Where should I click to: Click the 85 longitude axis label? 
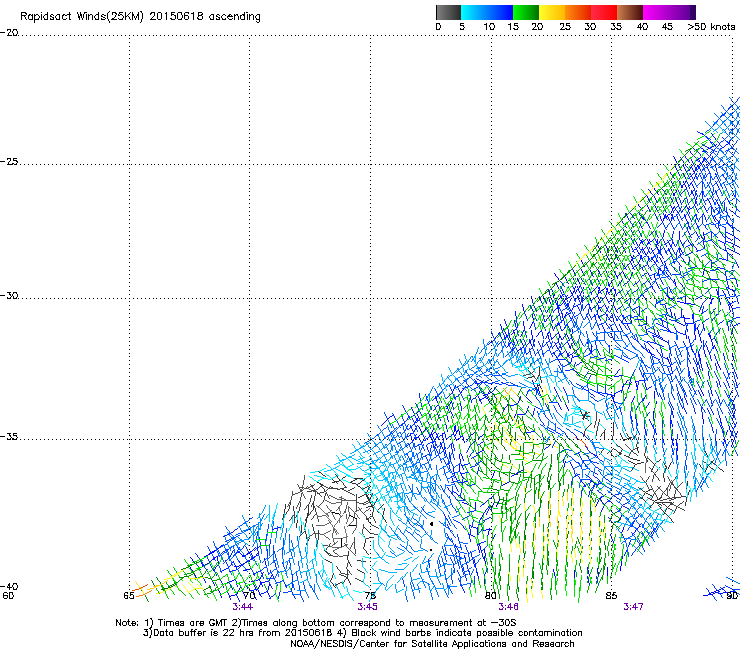pyautogui.click(x=611, y=596)
